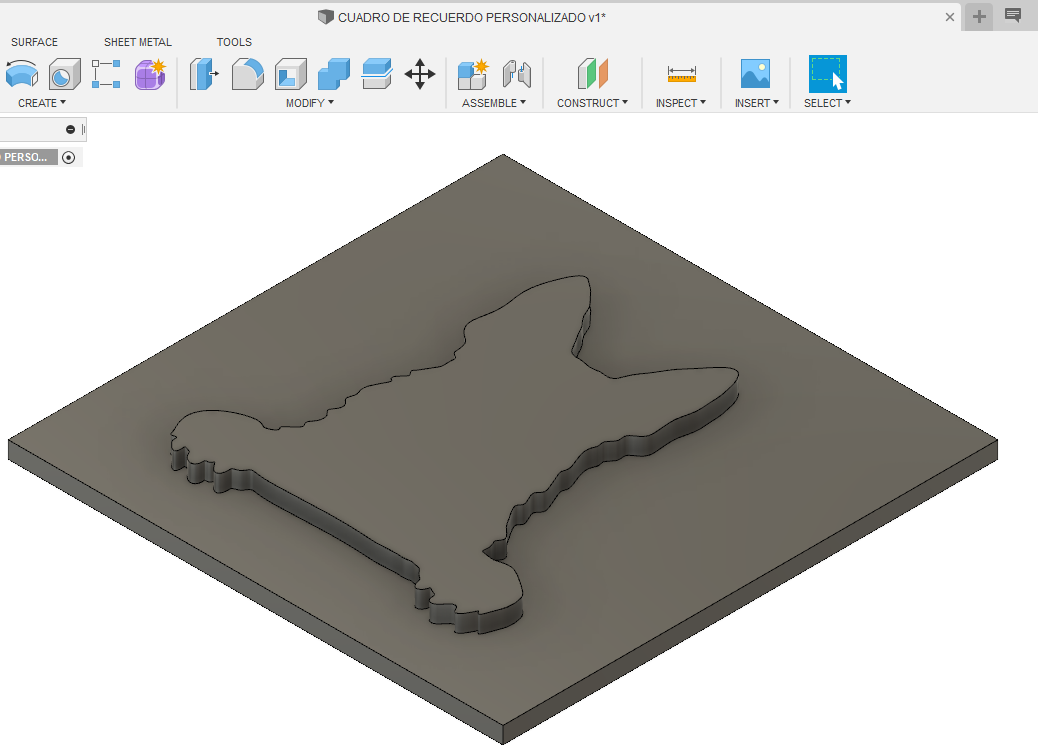This screenshot has height=751, width=1038.
Task: Open the Combine bodies tool
Action: [334, 74]
